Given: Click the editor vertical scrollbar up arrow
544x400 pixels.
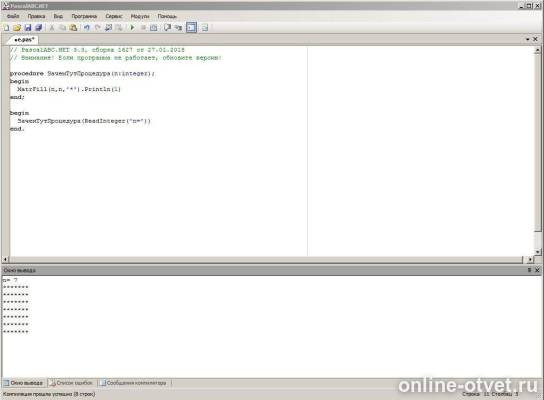Looking at the screenshot, I should [537, 50].
